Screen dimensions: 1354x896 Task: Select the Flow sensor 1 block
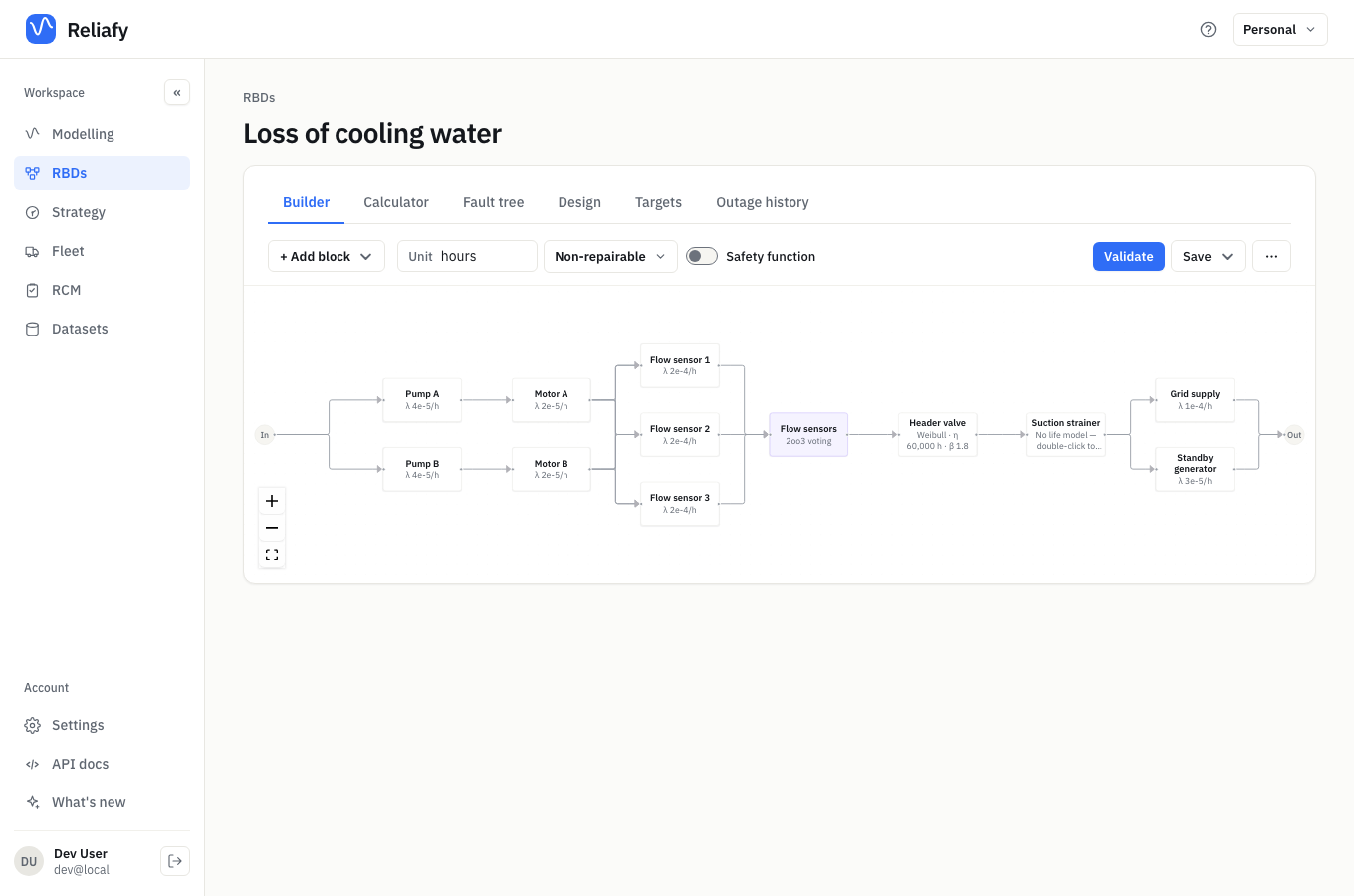(x=680, y=365)
